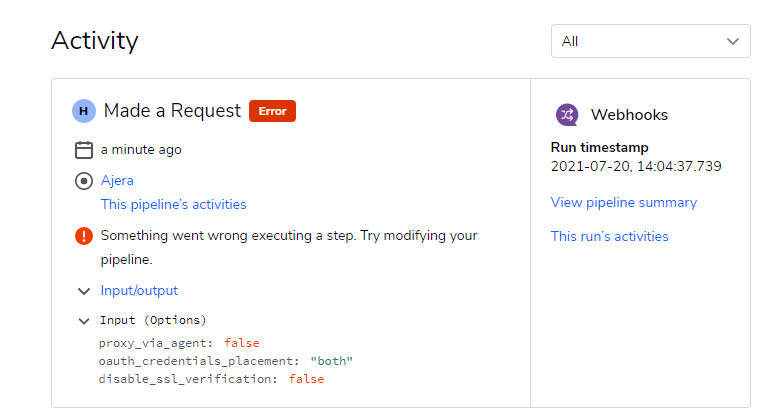
Task: Click the purple Webhooks shuffle icon
Action: point(567,115)
